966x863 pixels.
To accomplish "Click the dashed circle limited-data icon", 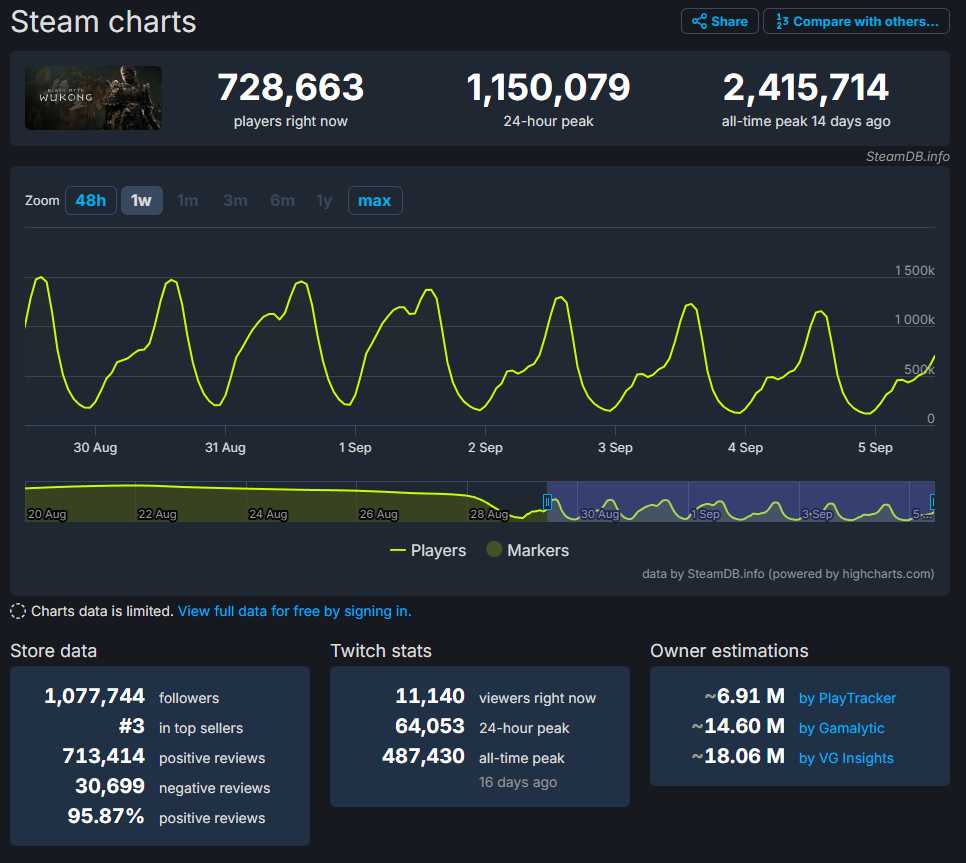I will coord(18,611).
